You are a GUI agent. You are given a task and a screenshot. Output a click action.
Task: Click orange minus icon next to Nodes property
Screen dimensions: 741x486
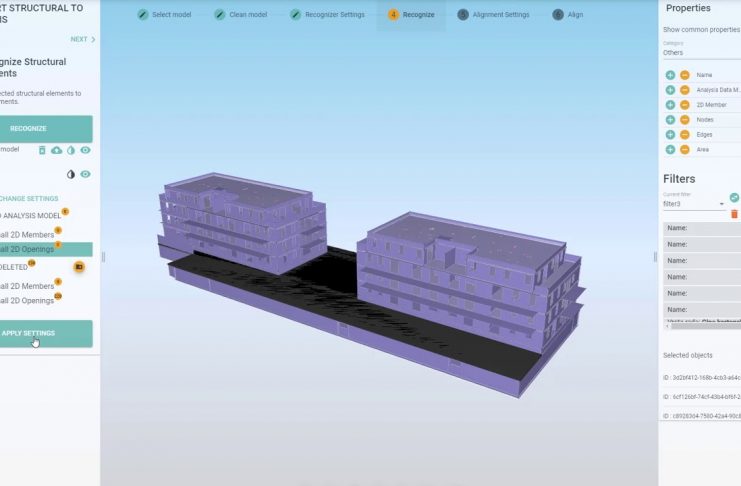pos(684,120)
